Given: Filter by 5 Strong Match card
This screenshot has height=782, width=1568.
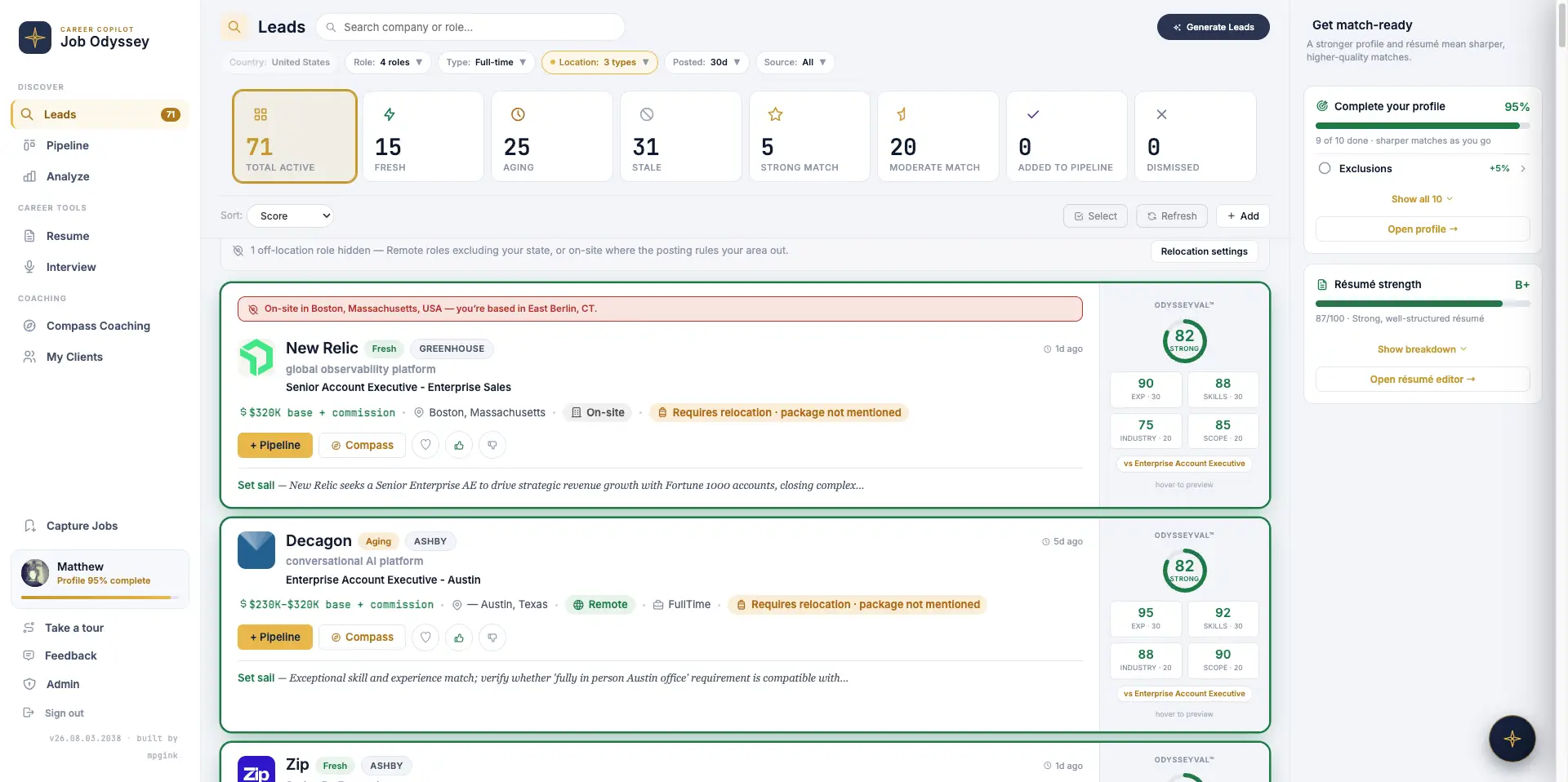Looking at the screenshot, I should pyautogui.click(x=809, y=136).
